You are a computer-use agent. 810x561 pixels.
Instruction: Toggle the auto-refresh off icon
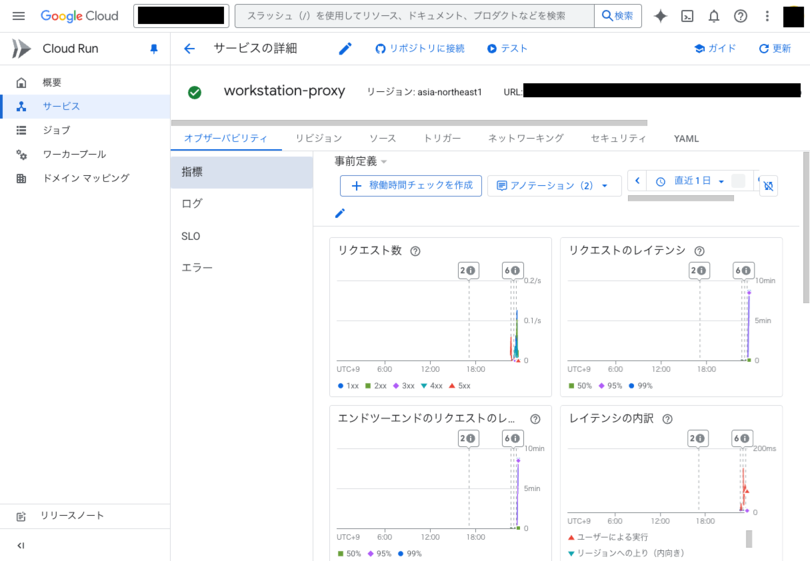coord(769,185)
